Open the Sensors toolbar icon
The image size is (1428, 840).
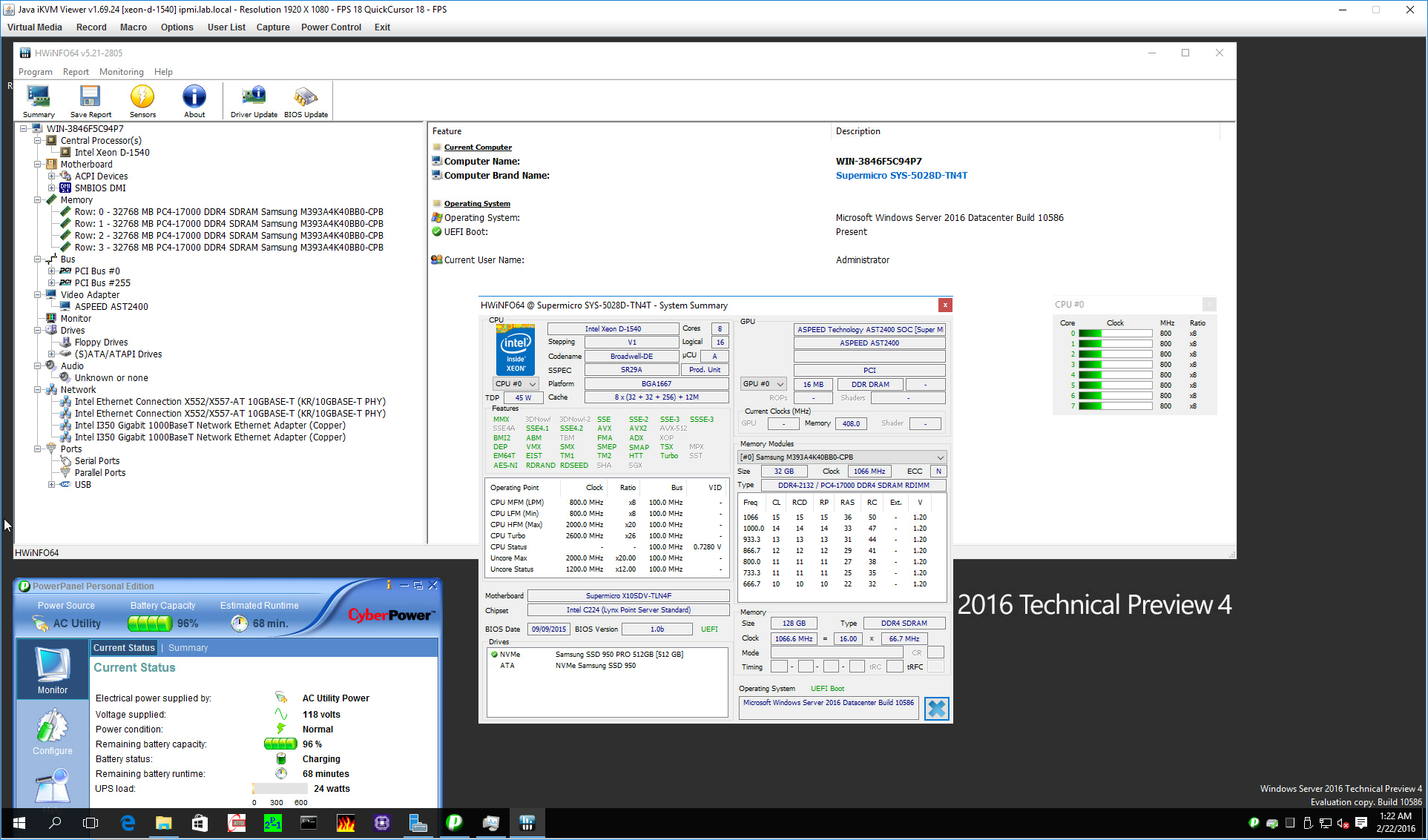pyautogui.click(x=142, y=102)
